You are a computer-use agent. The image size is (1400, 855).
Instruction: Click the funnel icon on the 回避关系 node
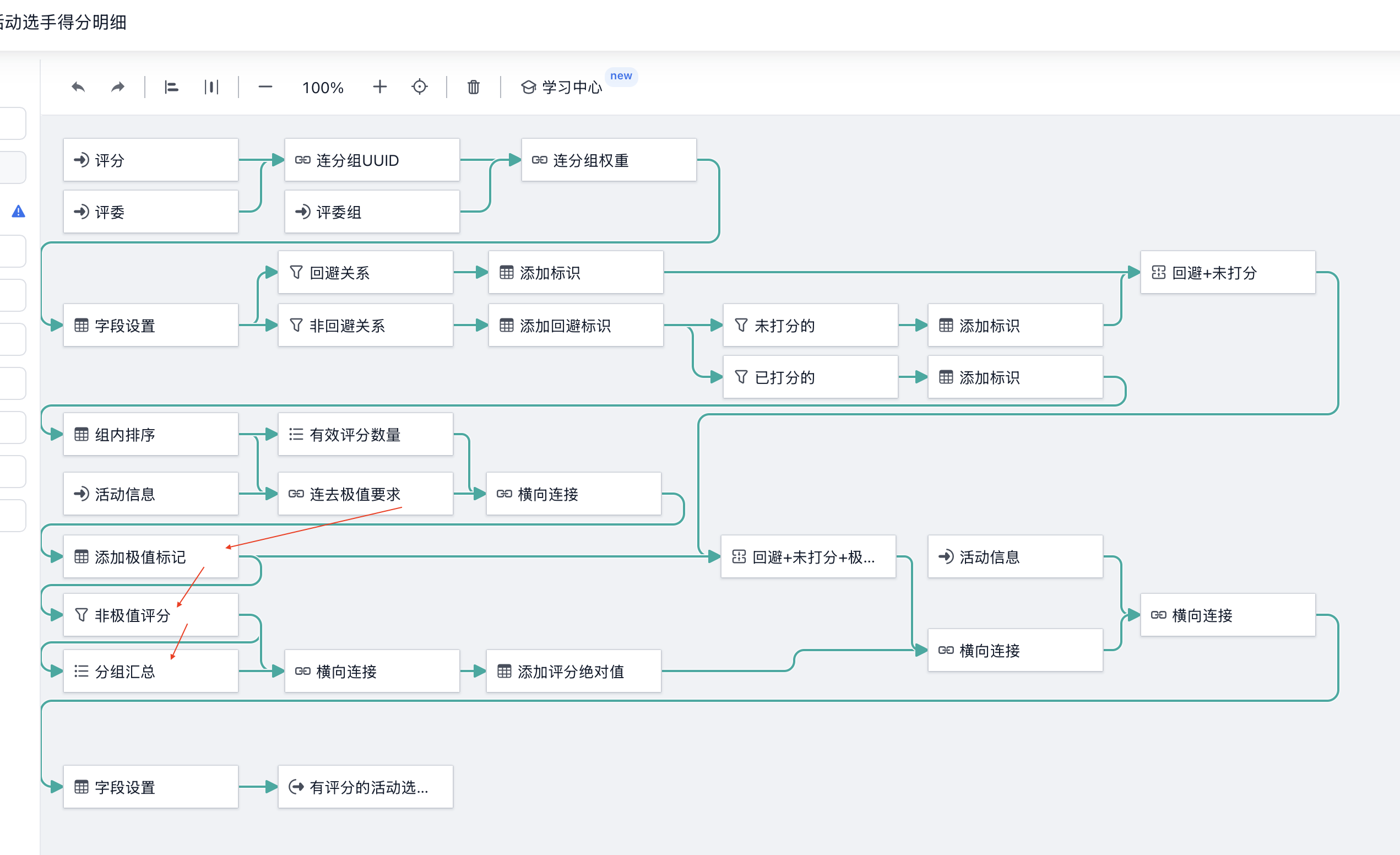[x=296, y=272]
